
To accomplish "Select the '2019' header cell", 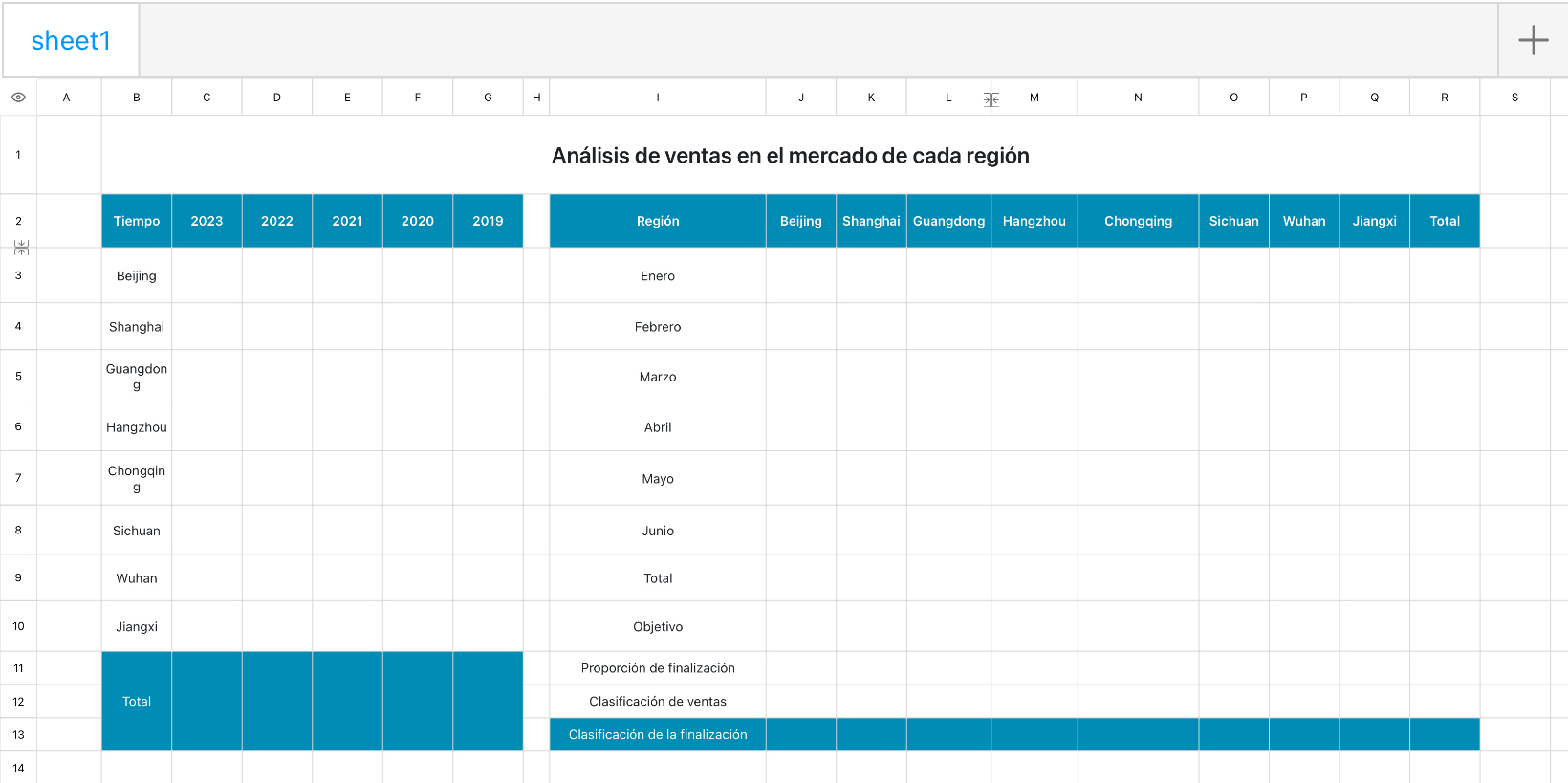I will pos(488,221).
